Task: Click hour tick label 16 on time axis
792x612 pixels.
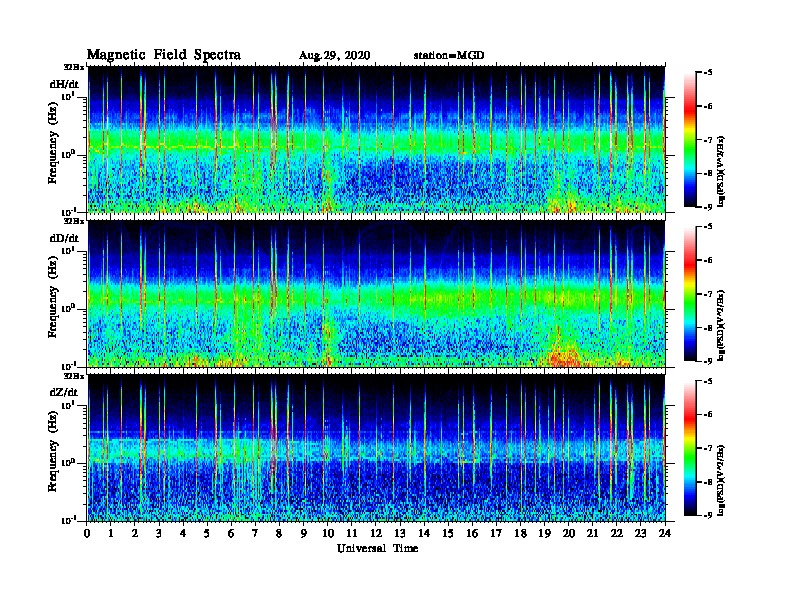Action: click(472, 534)
